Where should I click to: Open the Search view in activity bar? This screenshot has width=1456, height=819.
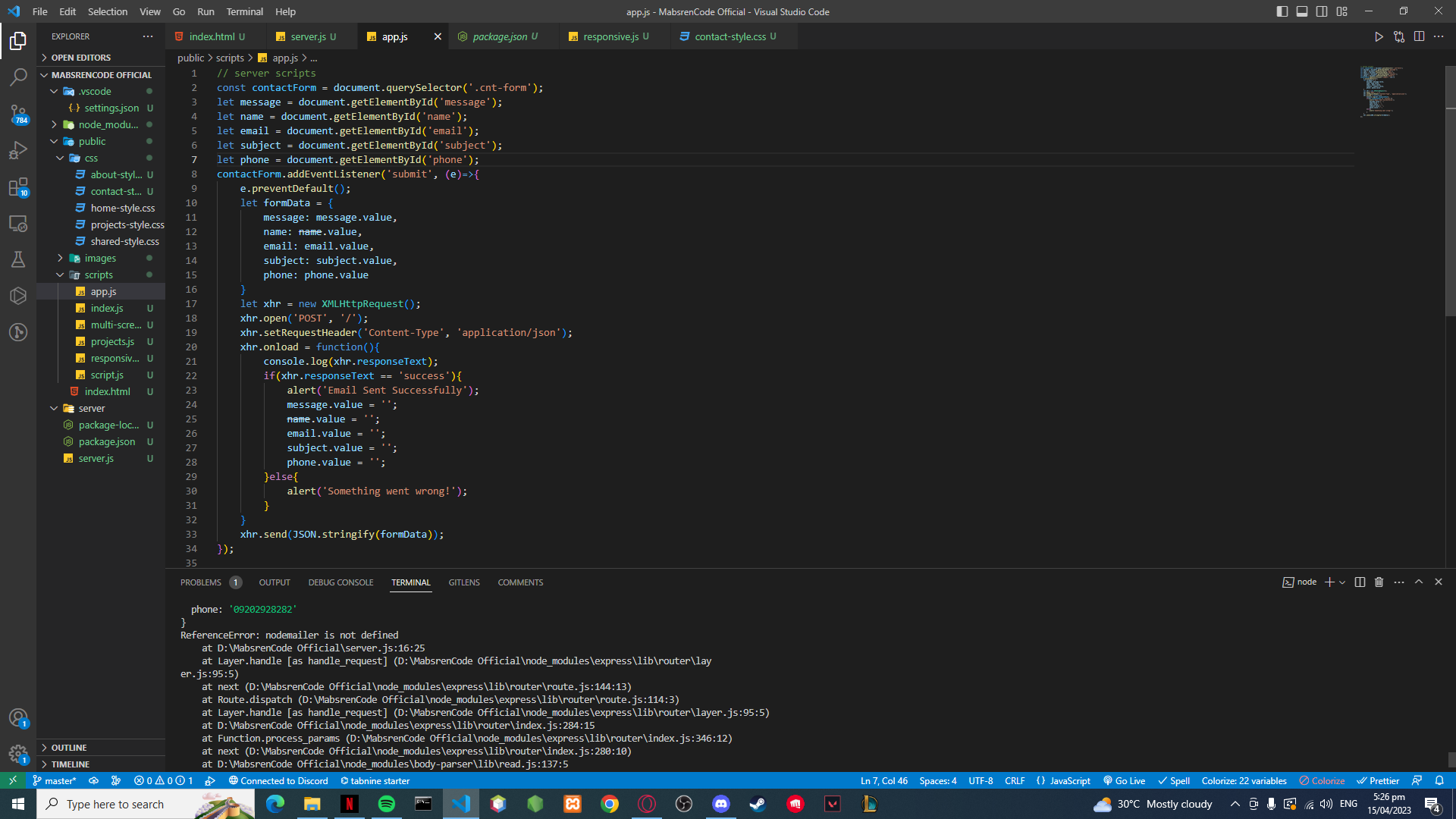click(x=18, y=77)
